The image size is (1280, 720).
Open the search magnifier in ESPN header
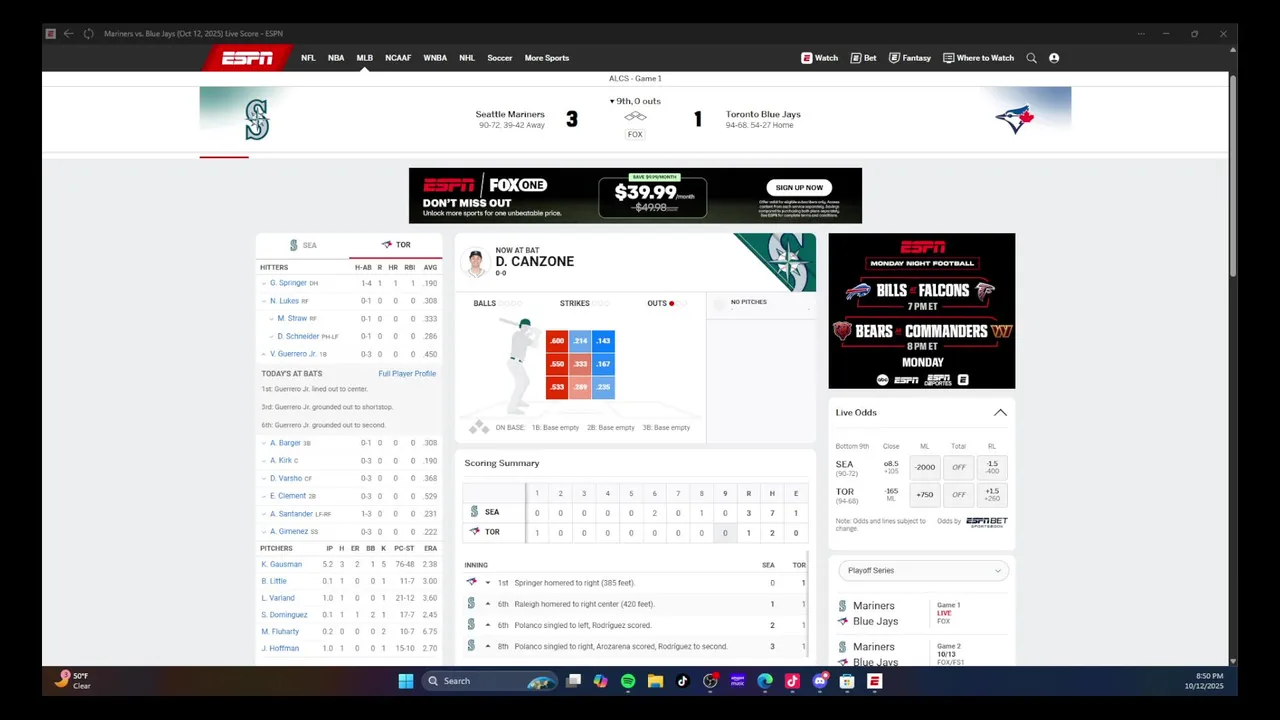point(1031,58)
